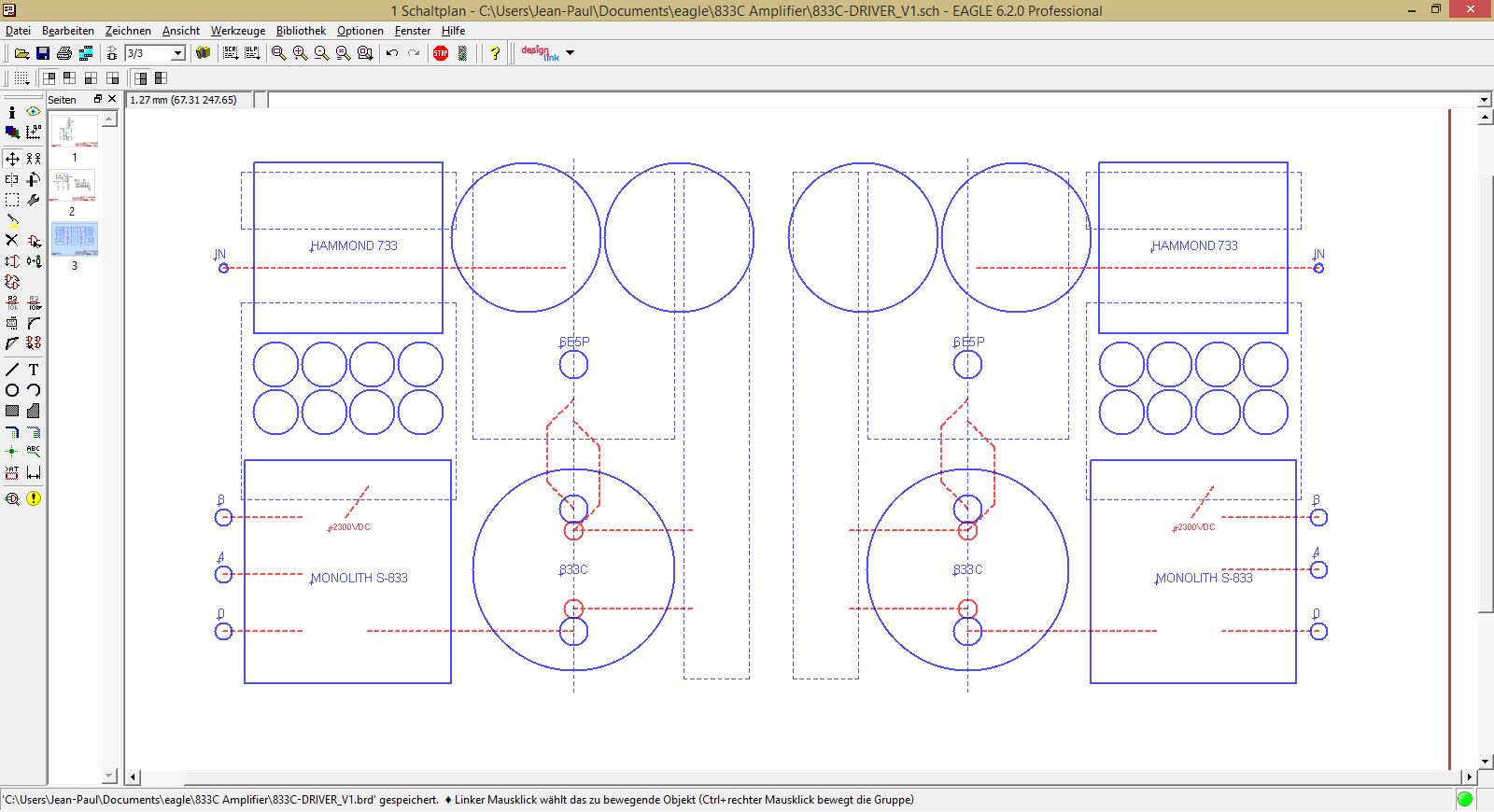This screenshot has width=1494, height=812.
Task: Run a user program with ULP icon
Action: pos(252,53)
